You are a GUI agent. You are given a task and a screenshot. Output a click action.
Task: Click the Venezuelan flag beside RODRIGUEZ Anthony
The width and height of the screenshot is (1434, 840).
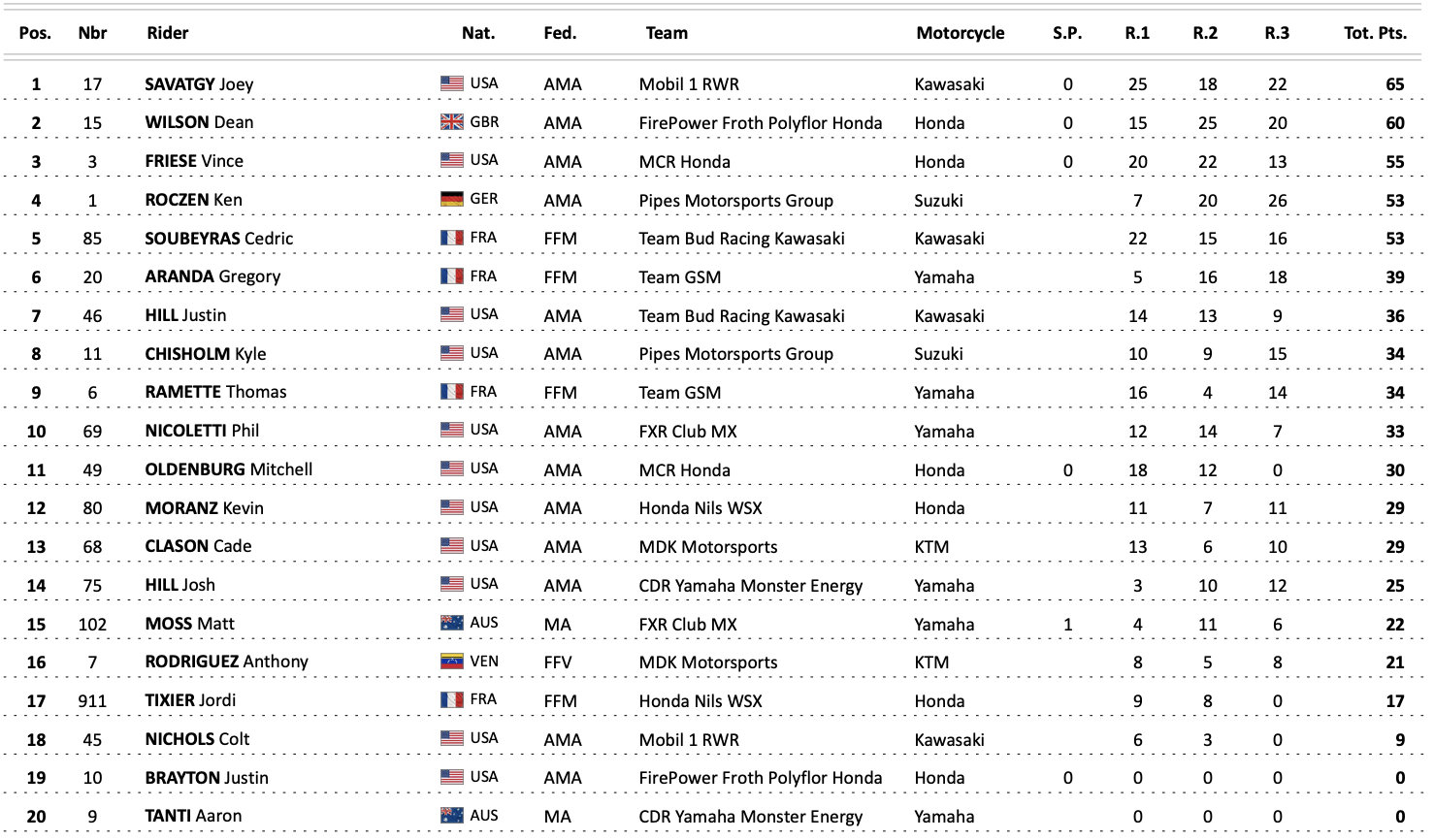click(x=451, y=662)
